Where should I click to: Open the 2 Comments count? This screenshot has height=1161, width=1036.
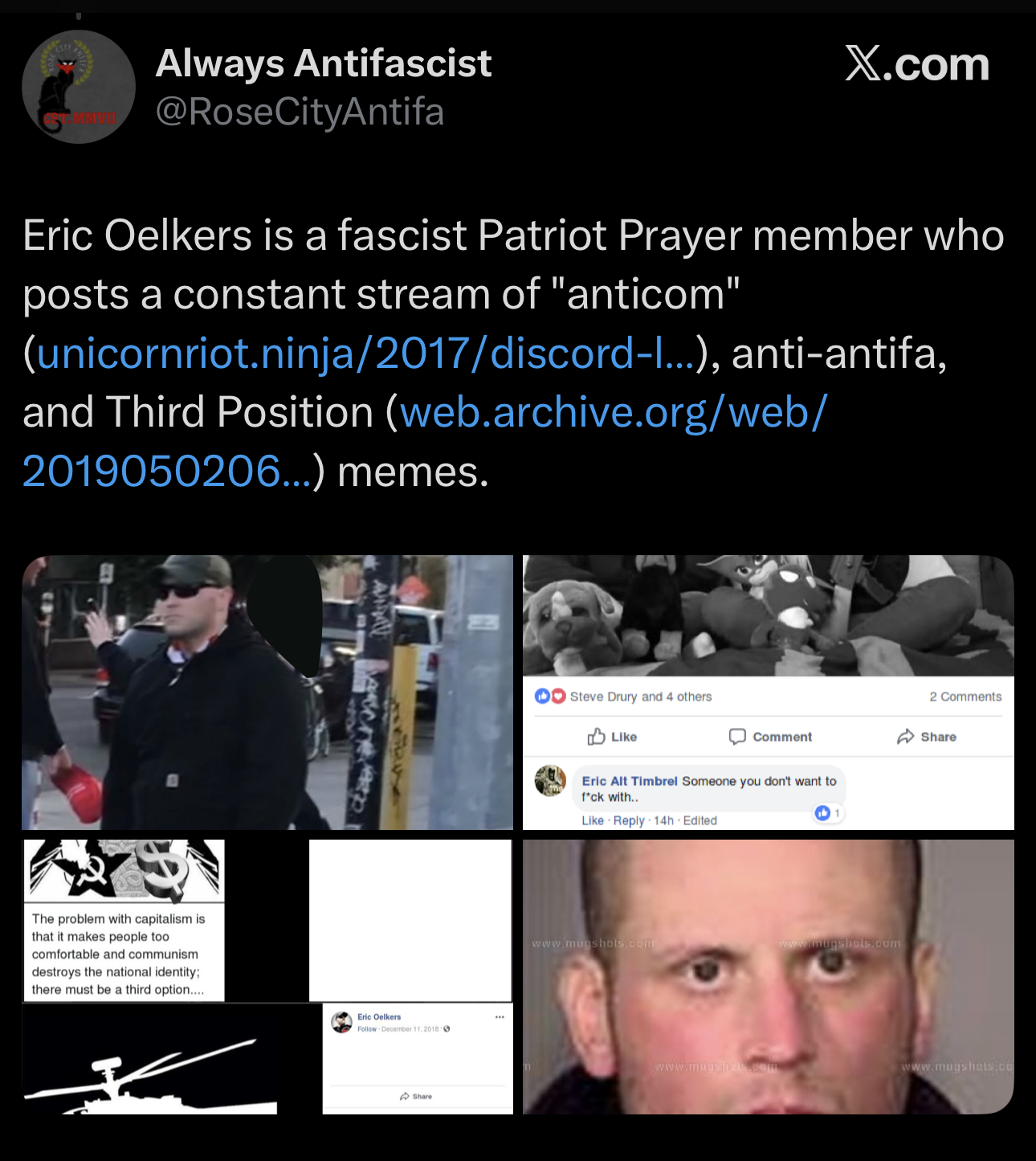pos(965,697)
